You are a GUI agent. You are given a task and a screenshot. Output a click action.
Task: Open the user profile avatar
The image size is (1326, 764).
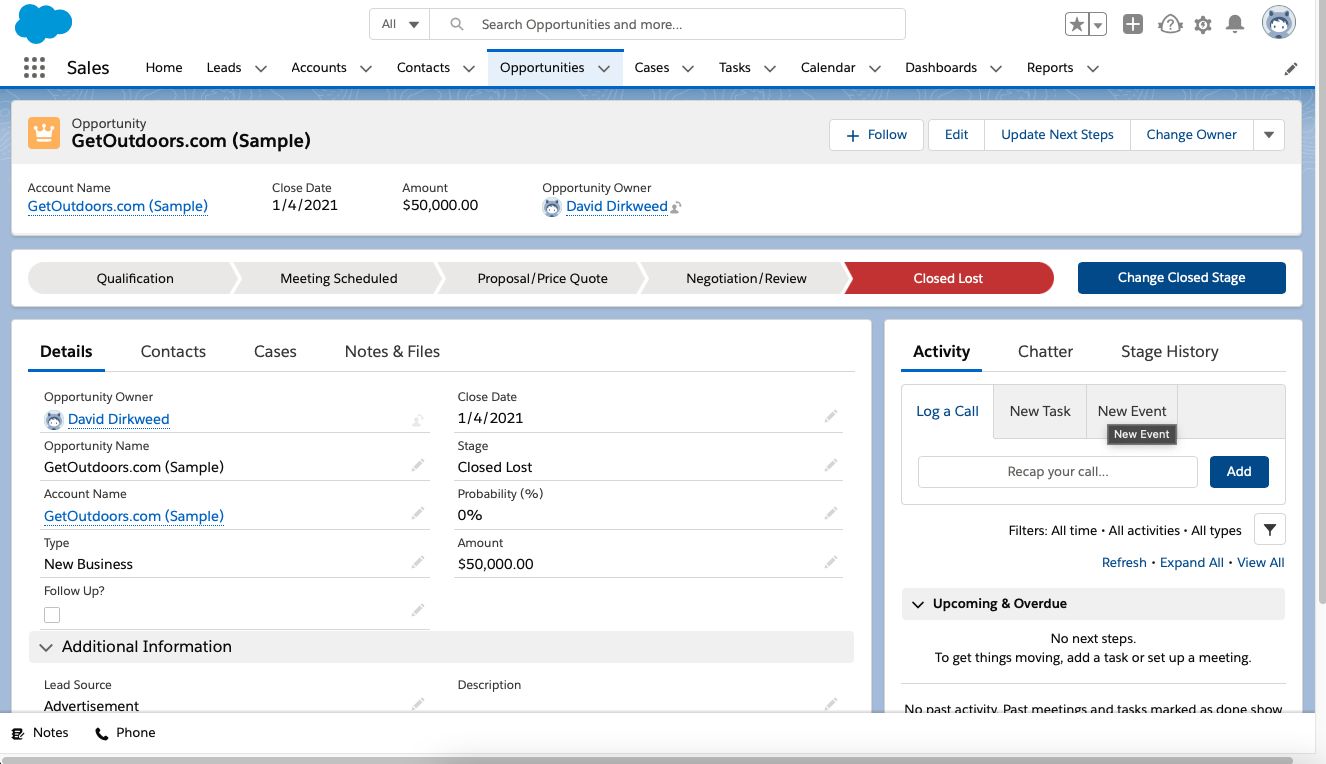[x=1279, y=23]
